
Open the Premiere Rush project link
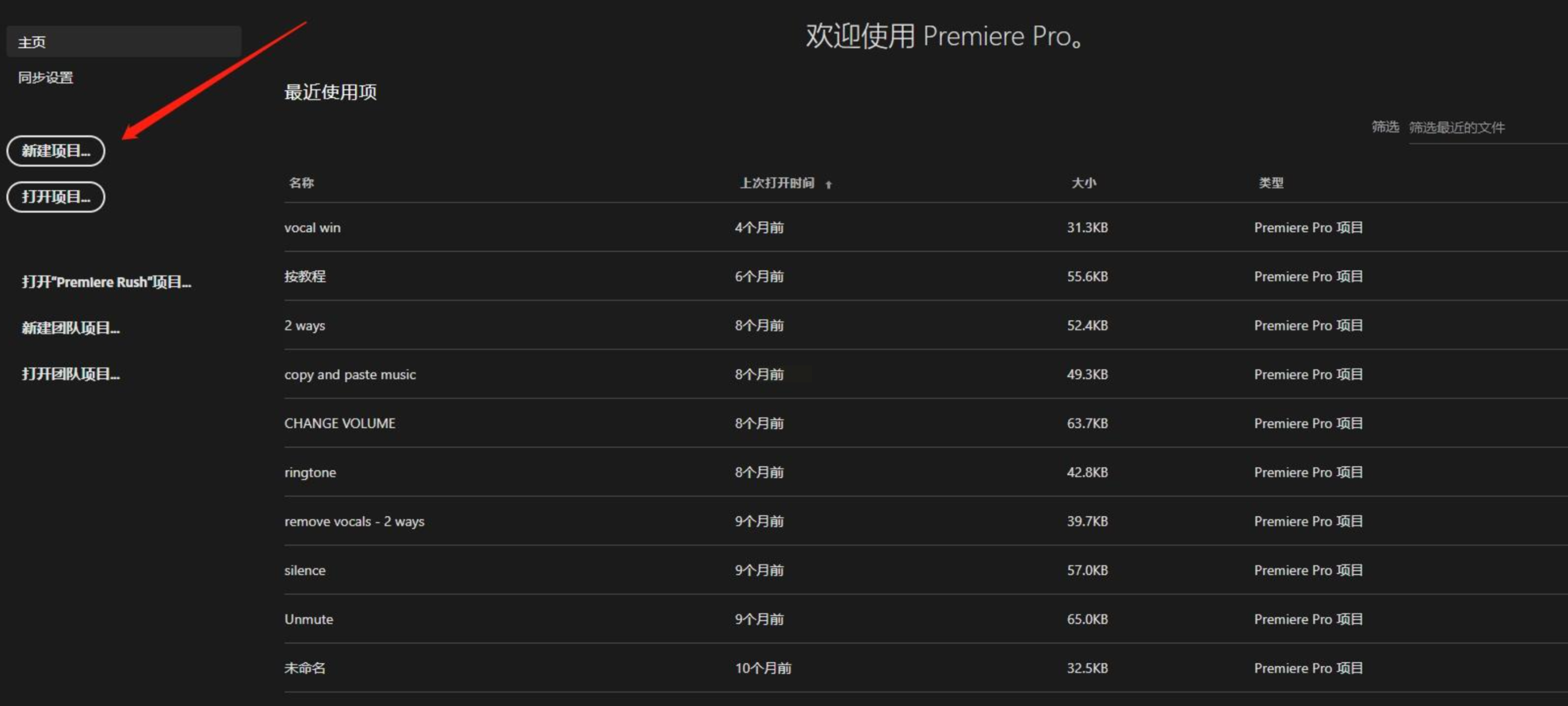[x=107, y=282]
